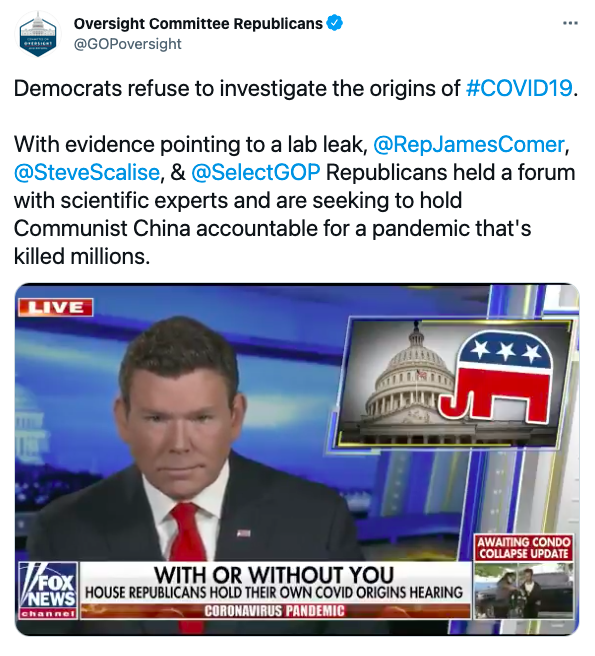This screenshot has width=595, height=656.
Task: Click the Coronavirus Pandemic red banner
Action: (x=274, y=611)
